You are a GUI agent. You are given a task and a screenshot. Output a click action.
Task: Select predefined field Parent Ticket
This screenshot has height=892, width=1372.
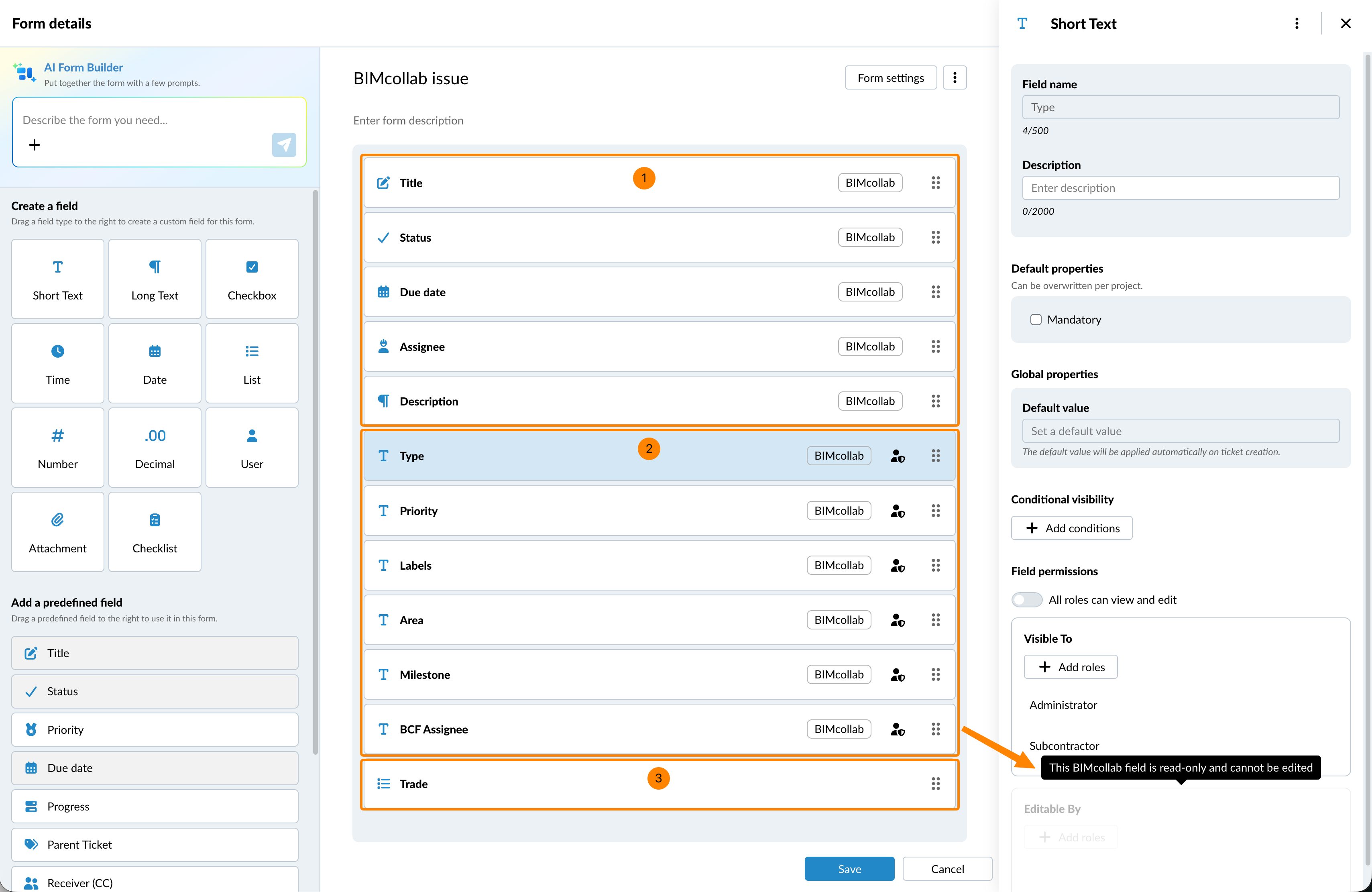(x=155, y=845)
